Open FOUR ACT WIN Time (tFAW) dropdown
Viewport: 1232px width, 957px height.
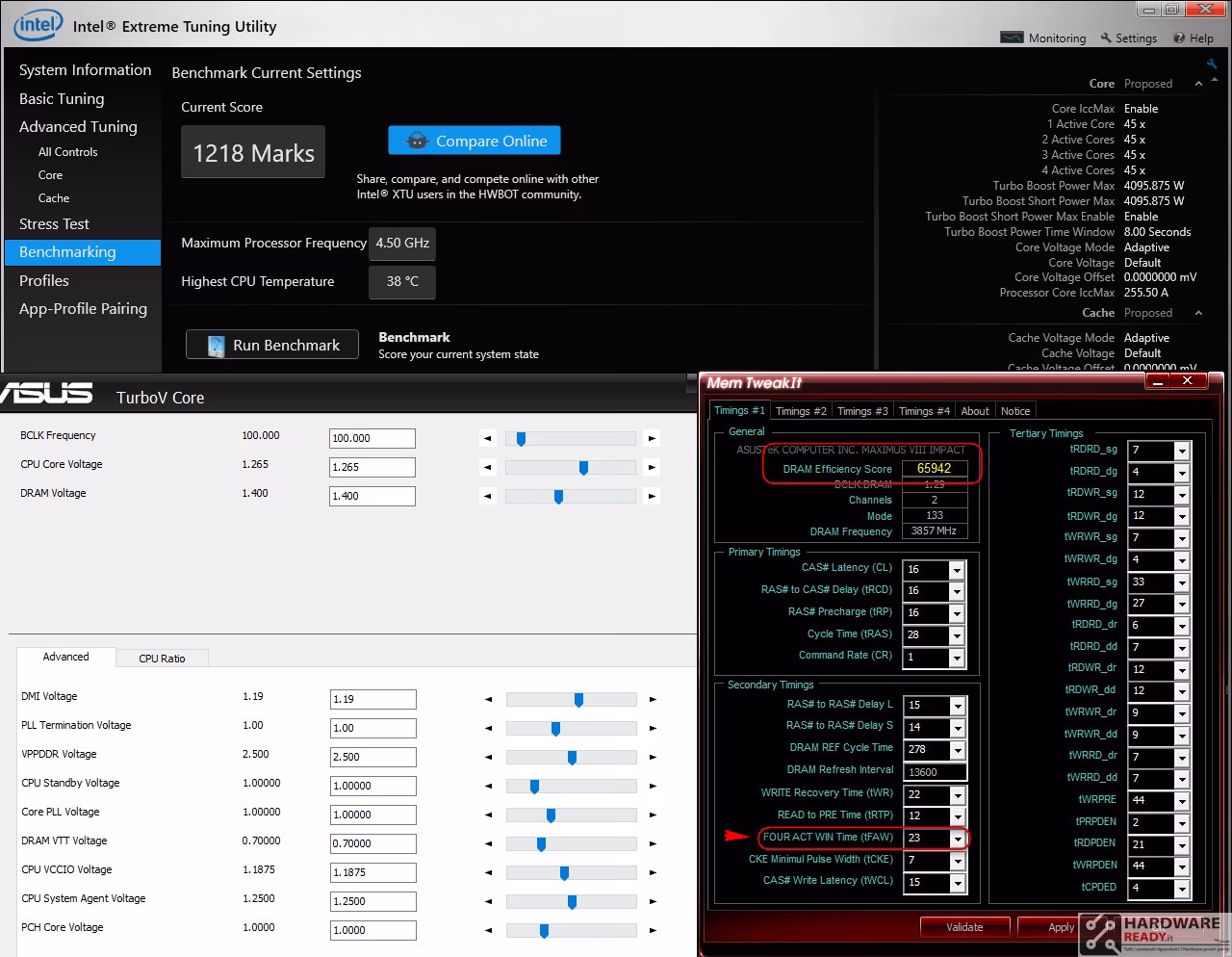pos(957,838)
